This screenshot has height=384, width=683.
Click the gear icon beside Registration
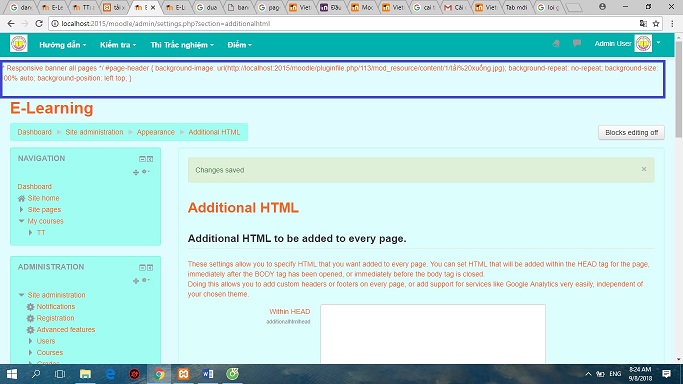click(30, 318)
